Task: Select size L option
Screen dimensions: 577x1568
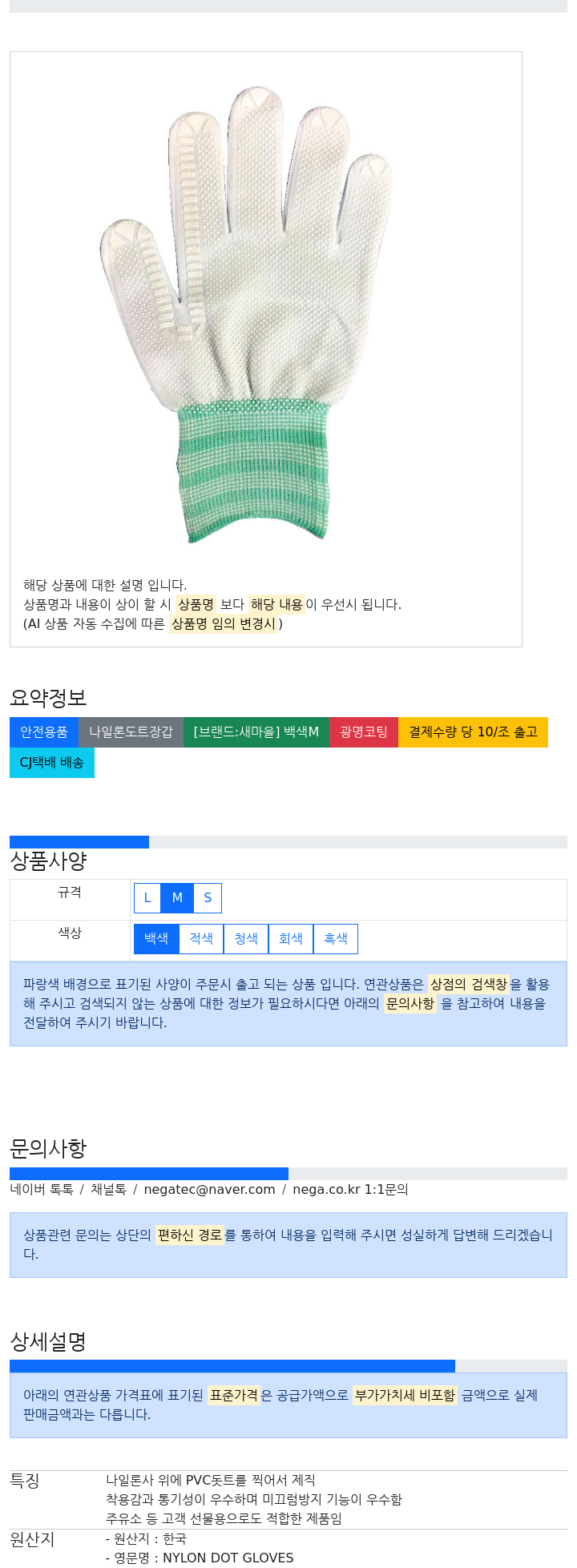Action: (x=147, y=898)
